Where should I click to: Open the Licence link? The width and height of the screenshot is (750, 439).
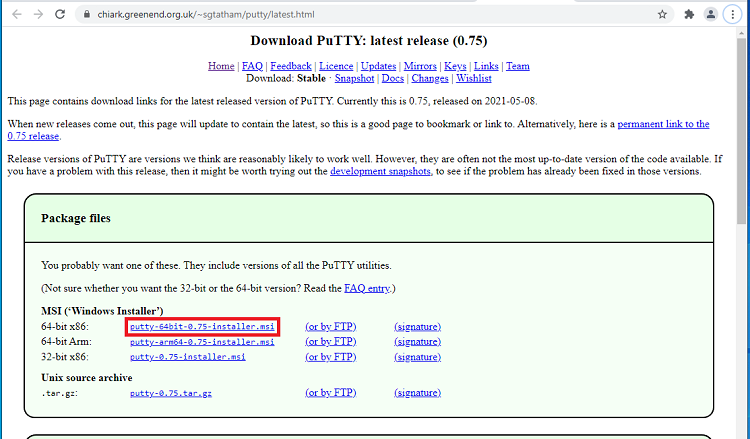[336, 66]
